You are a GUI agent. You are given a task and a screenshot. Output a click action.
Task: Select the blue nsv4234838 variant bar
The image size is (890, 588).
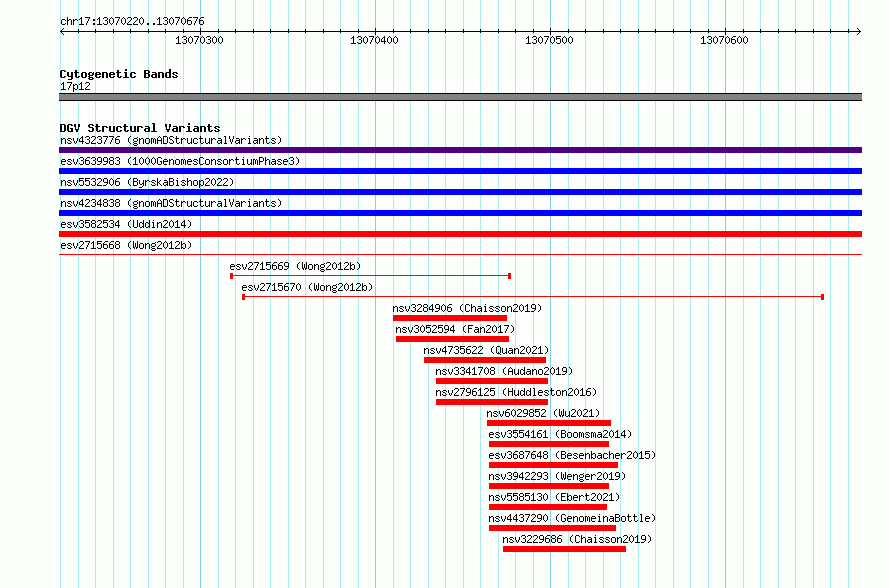[x=460, y=213]
